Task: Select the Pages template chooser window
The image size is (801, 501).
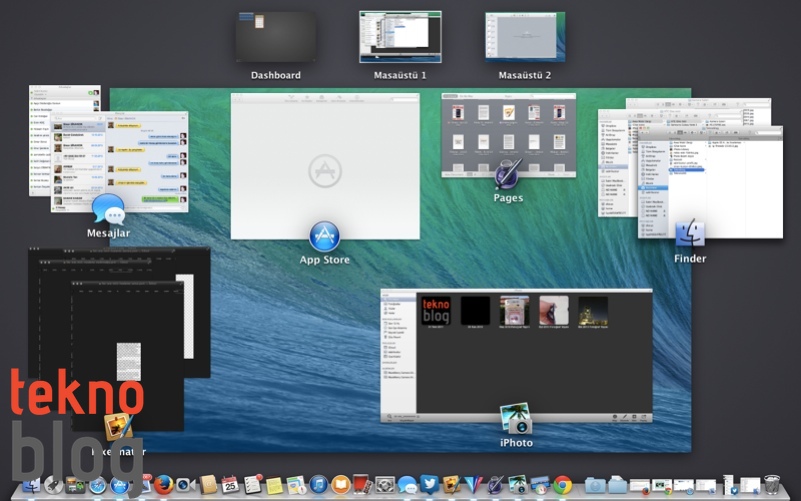Action: [508, 135]
